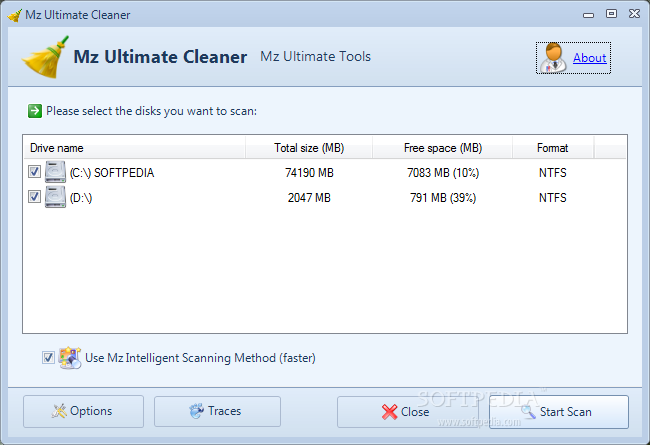Uncheck the D:\ drive checkbox
This screenshot has width=650, height=445.
tap(34, 196)
